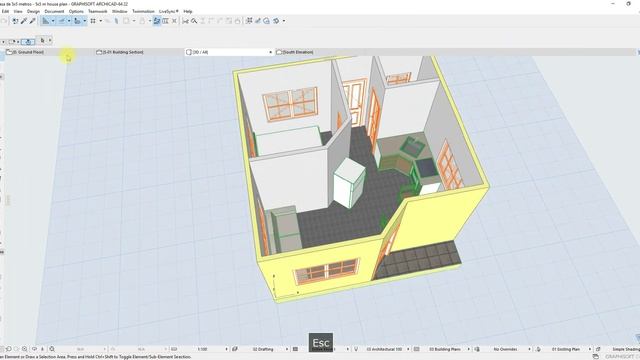Open the Help menu
Screen dimensions: 640x360
(x=188, y=11)
